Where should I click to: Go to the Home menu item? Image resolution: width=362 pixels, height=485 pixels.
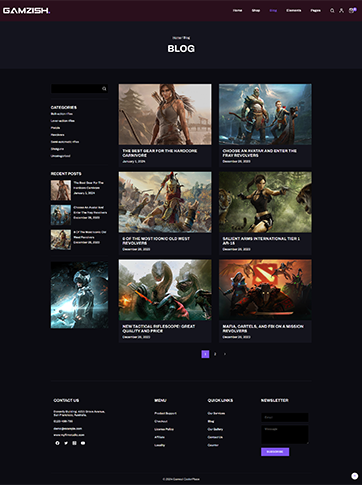point(237,11)
